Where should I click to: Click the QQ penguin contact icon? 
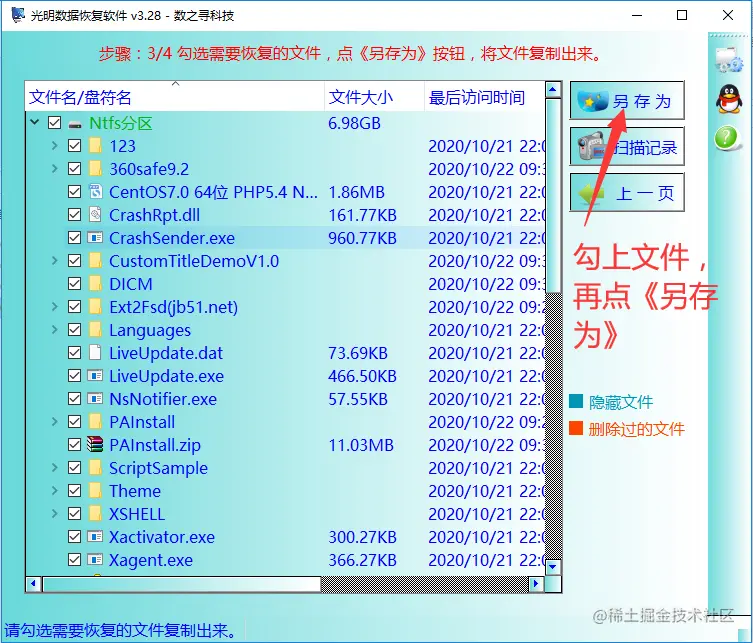click(x=729, y=99)
